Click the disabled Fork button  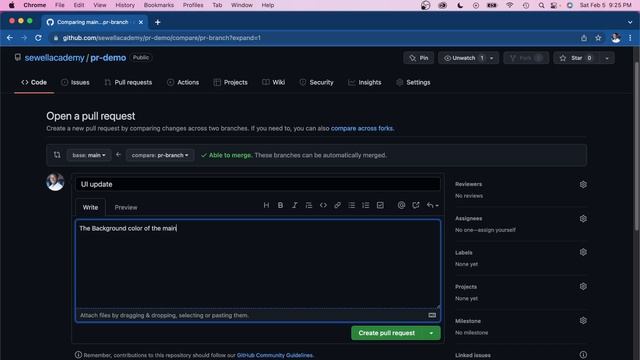tap(526, 58)
